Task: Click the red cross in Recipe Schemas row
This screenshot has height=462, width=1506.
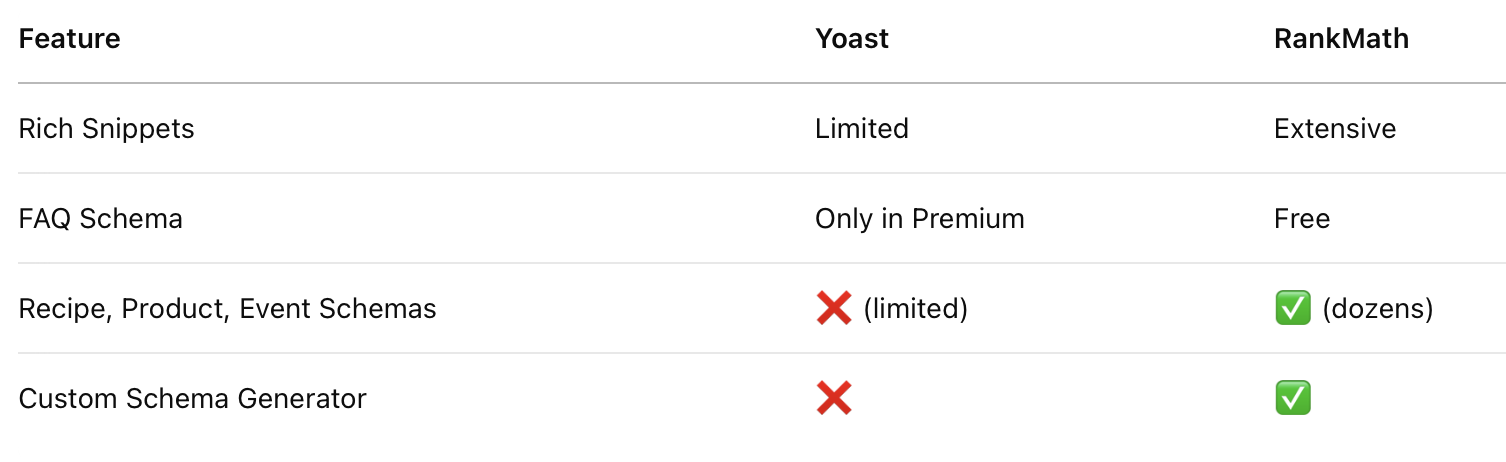Action: click(834, 309)
